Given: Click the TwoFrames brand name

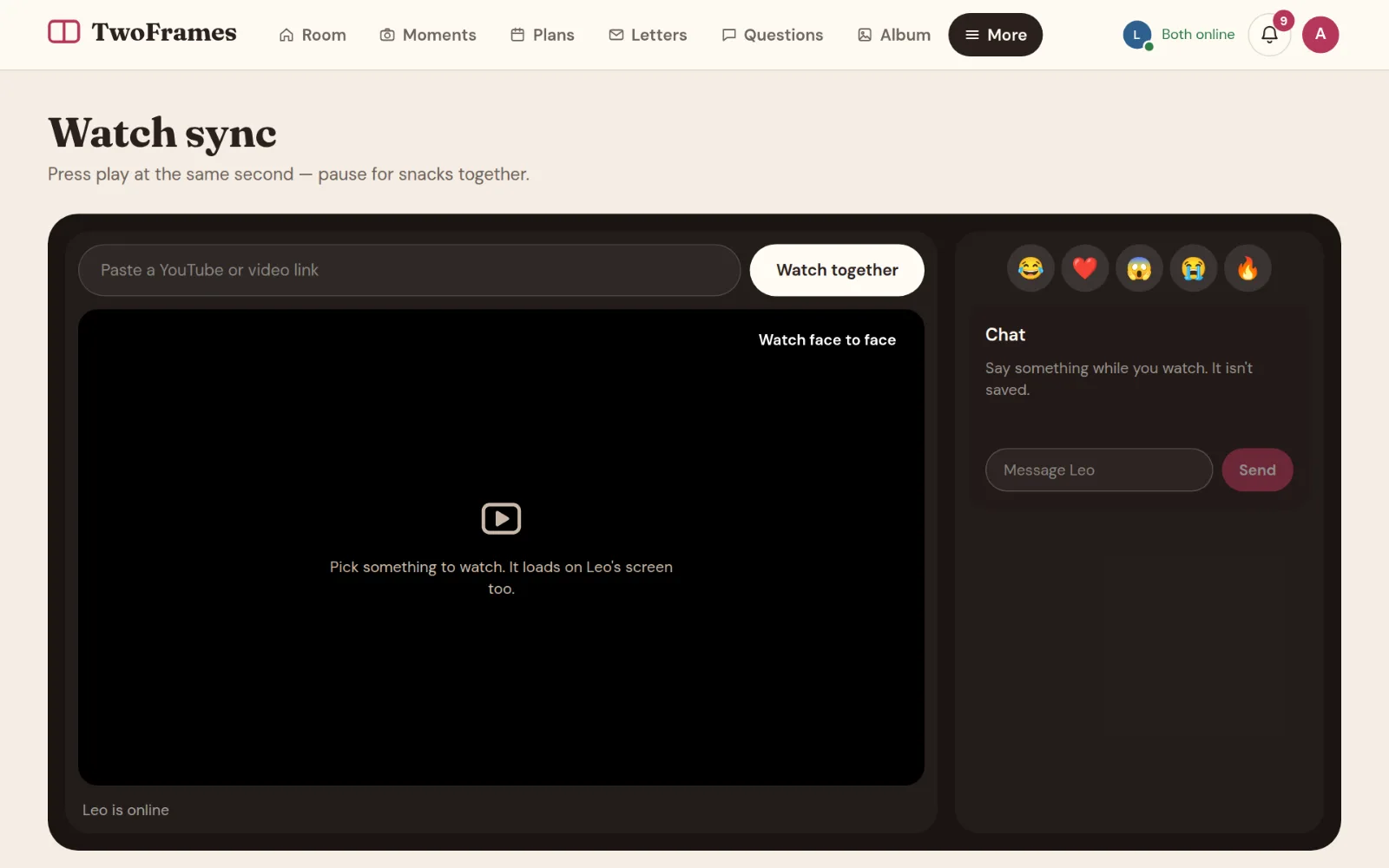Looking at the screenshot, I should point(164,33).
